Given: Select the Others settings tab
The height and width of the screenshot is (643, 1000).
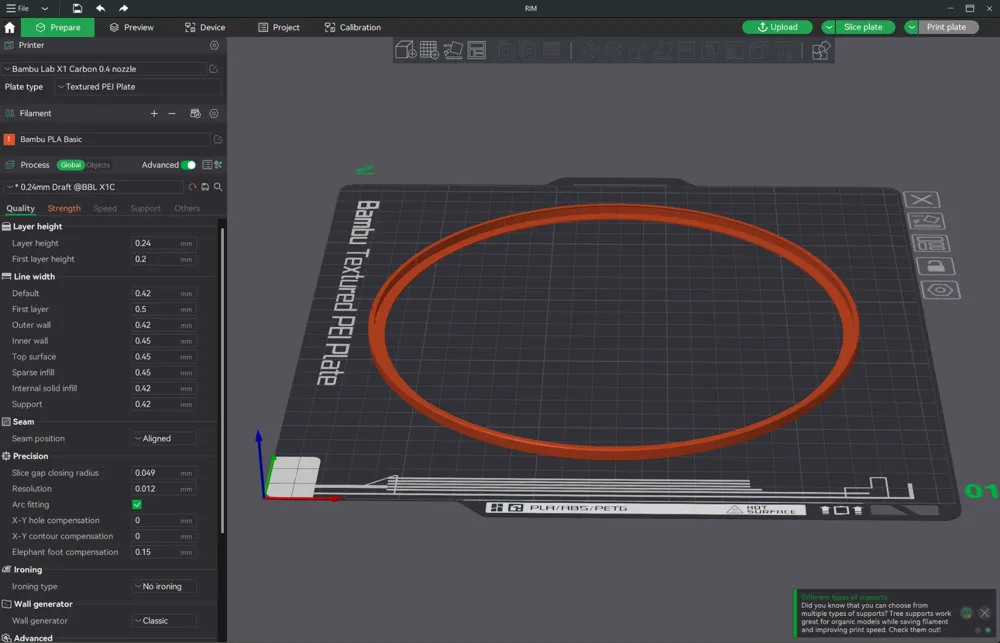Looking at the screenshot, I should coord(187,209).
